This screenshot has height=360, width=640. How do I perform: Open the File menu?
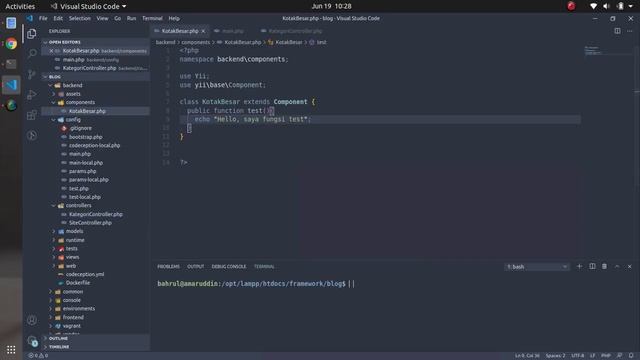[x=43, y=18]
